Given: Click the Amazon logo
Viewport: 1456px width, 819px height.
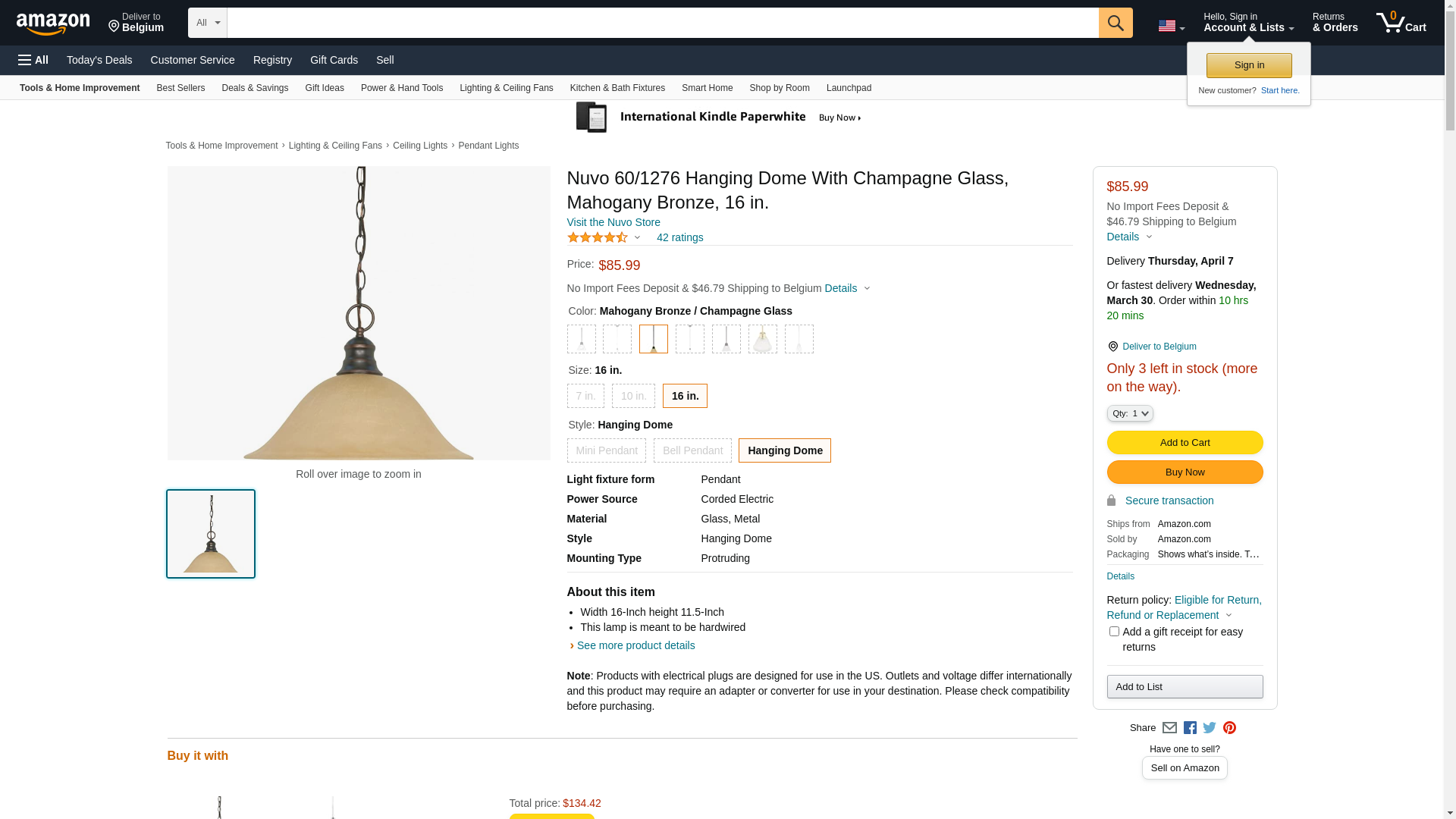Looking at the screenshot, I should pos(53,24).
